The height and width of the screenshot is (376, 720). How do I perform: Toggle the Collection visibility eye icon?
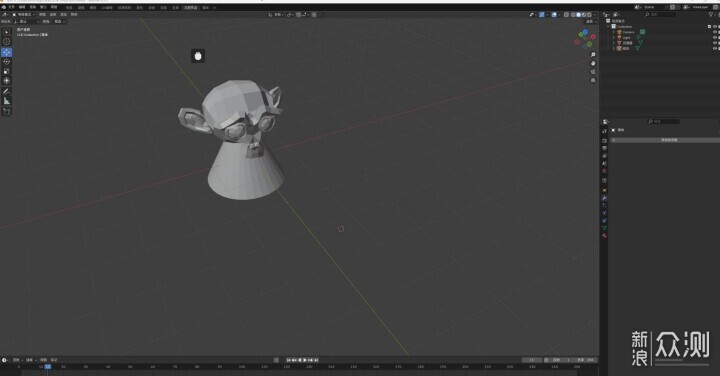(714, 27)
